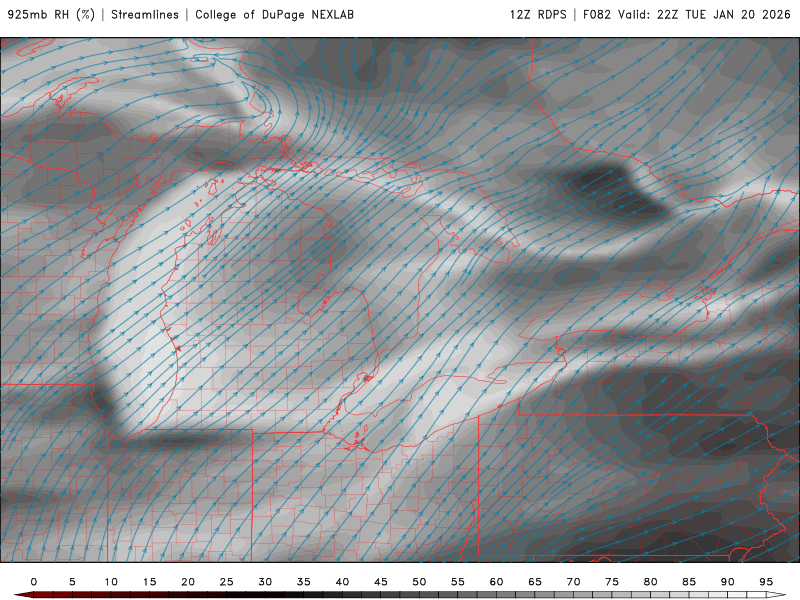The width and height of the screenshot is (800, 600).
Task: Click the dark red left arrow of color bar
Action: [23, 595]
